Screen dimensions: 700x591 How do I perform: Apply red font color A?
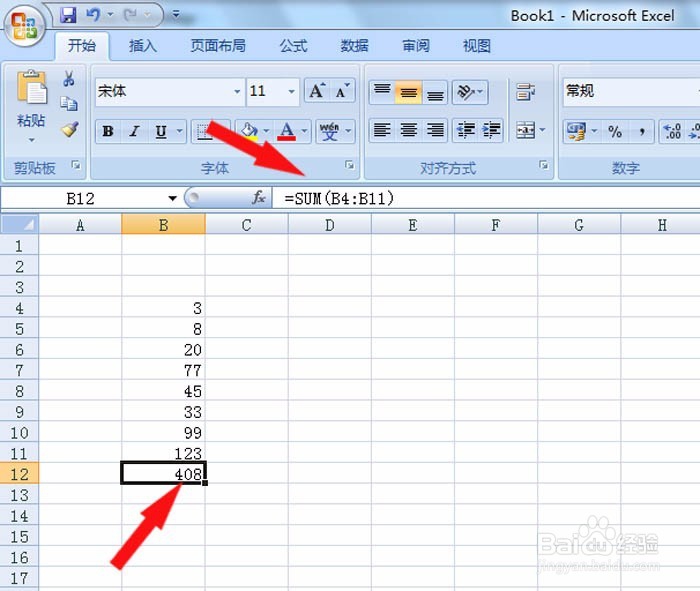287,131
